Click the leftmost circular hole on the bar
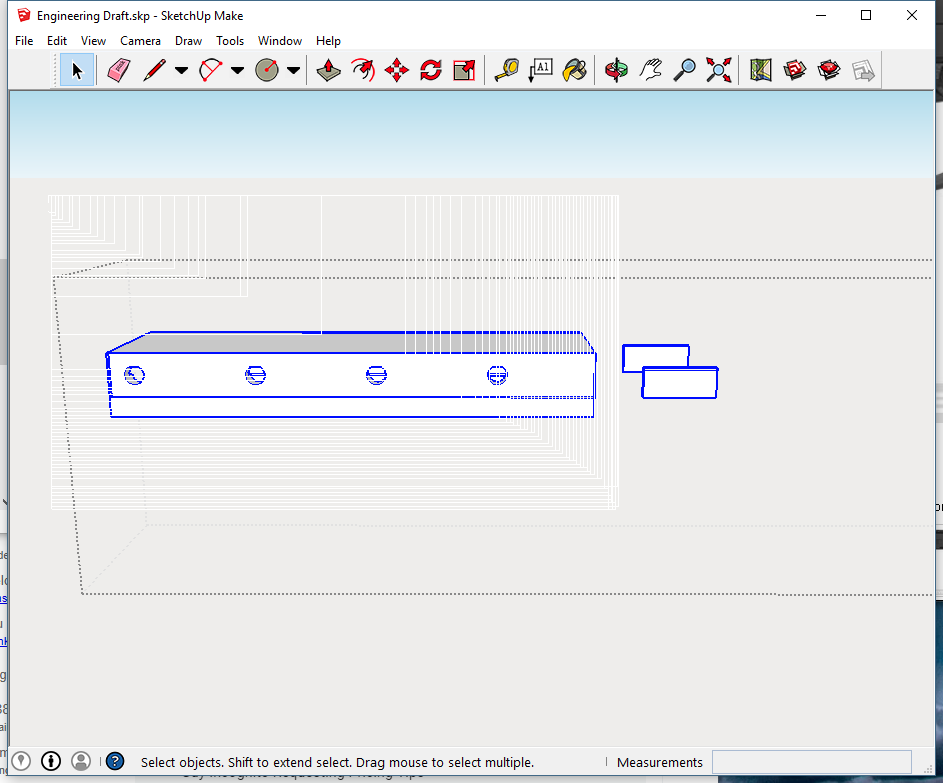The image size is (943, 783). click(135, 375)
